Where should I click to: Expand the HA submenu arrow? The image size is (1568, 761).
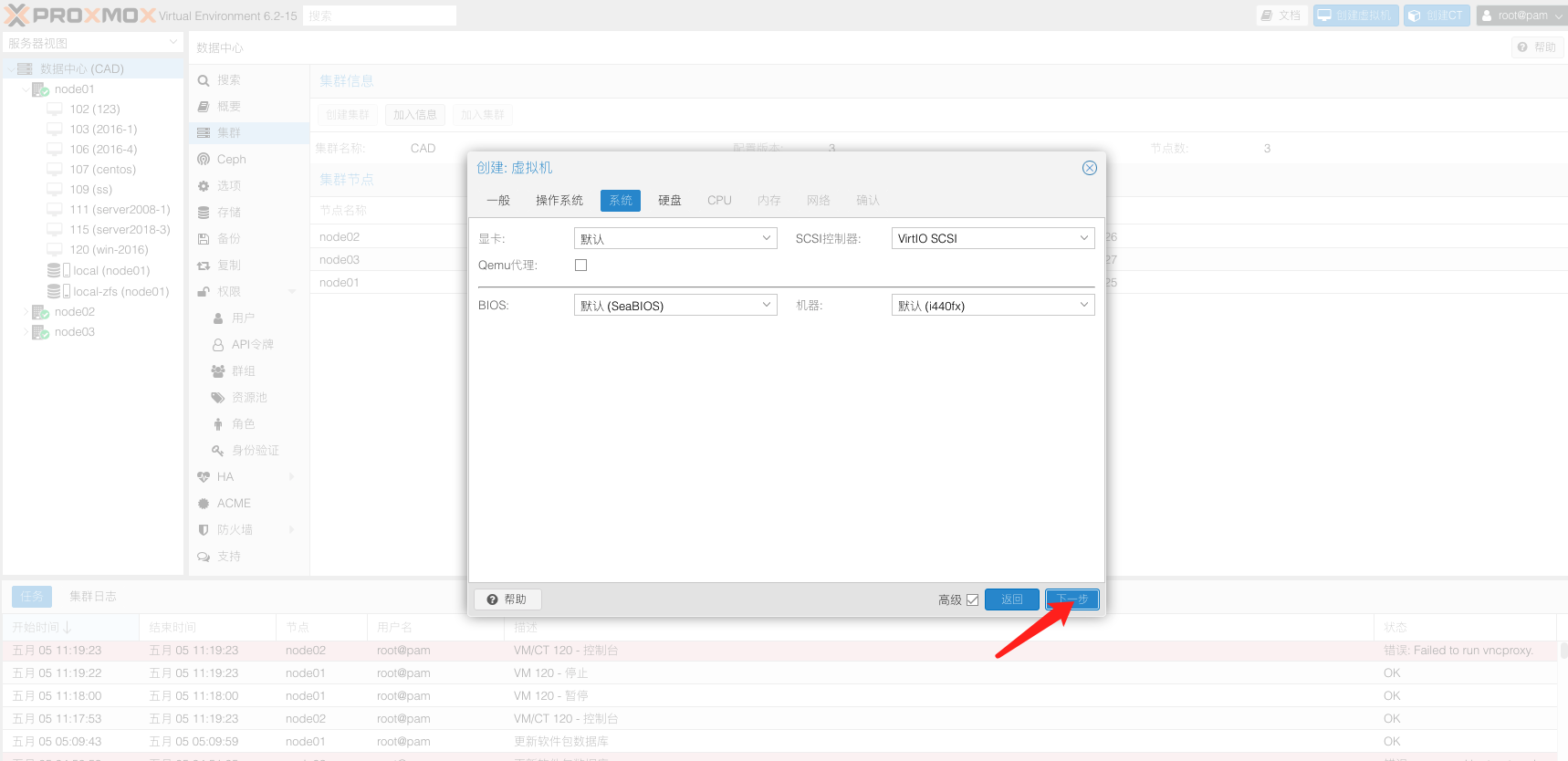point(292,477)
